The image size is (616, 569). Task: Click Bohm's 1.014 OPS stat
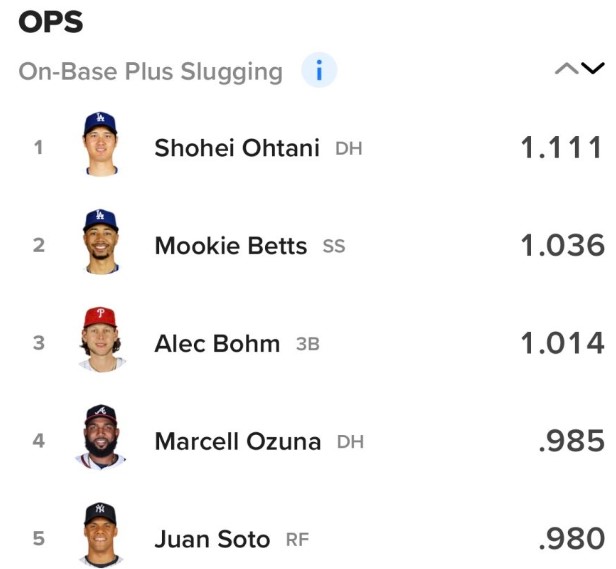pos(562,343)
